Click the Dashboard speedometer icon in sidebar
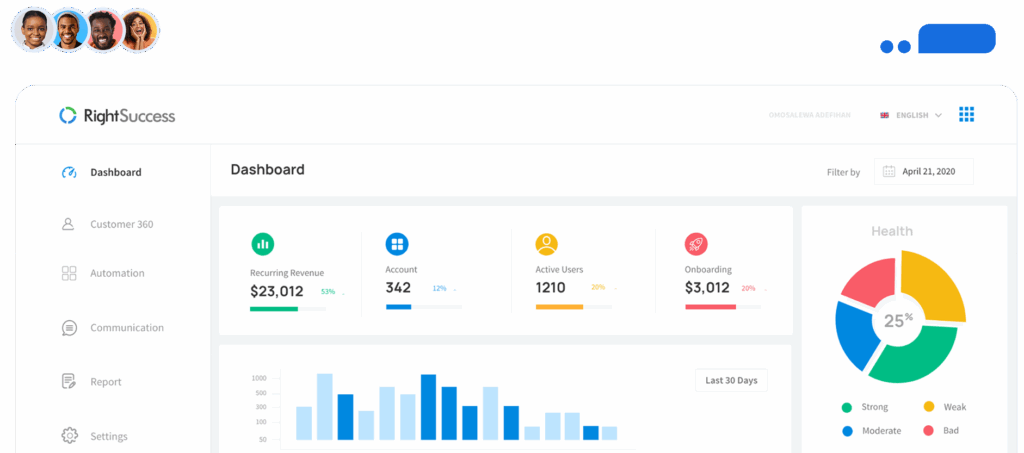This screenshot has height=453, width=1024. pyautogui.click(x=69, y=172)
